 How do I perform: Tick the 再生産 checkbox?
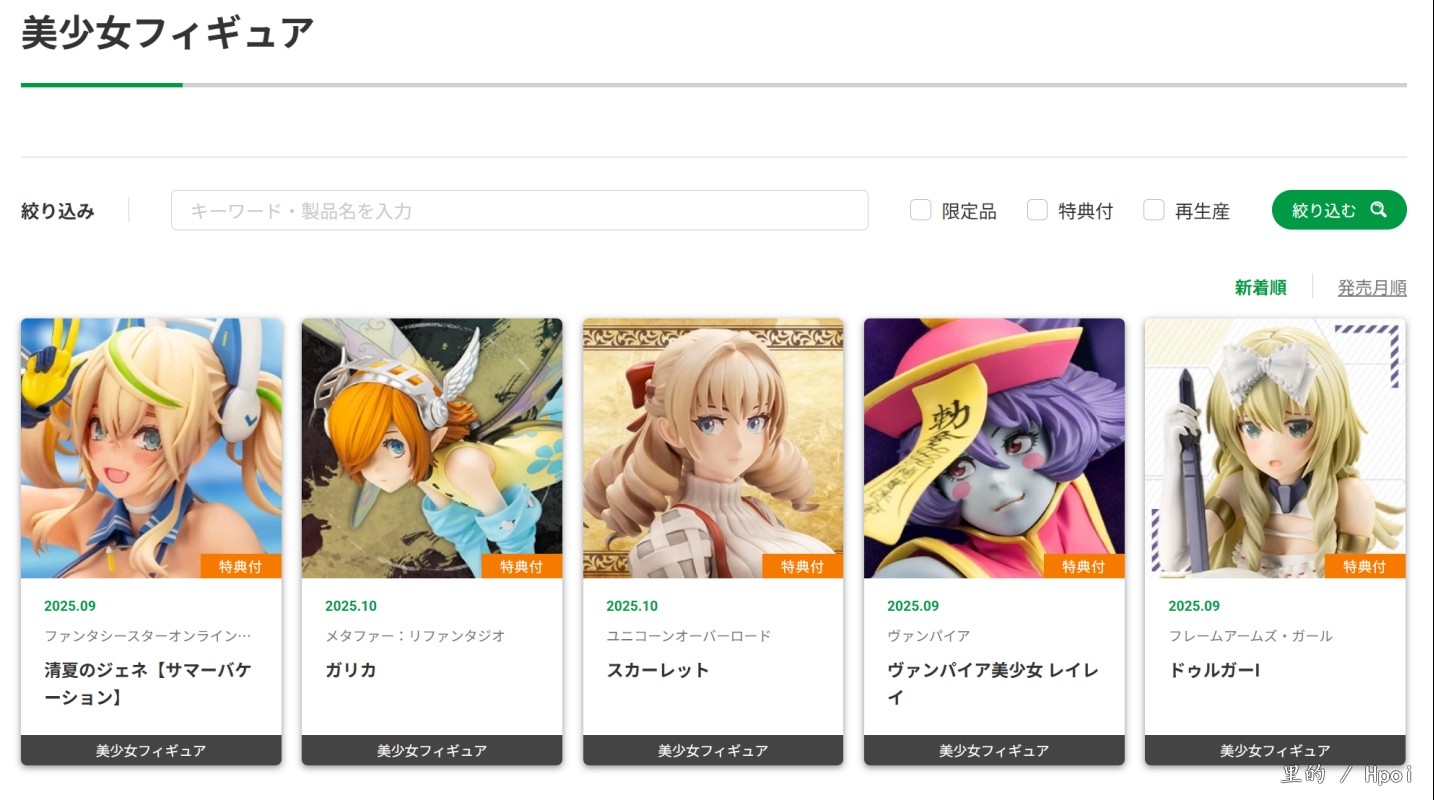[x=1154, y=210]
